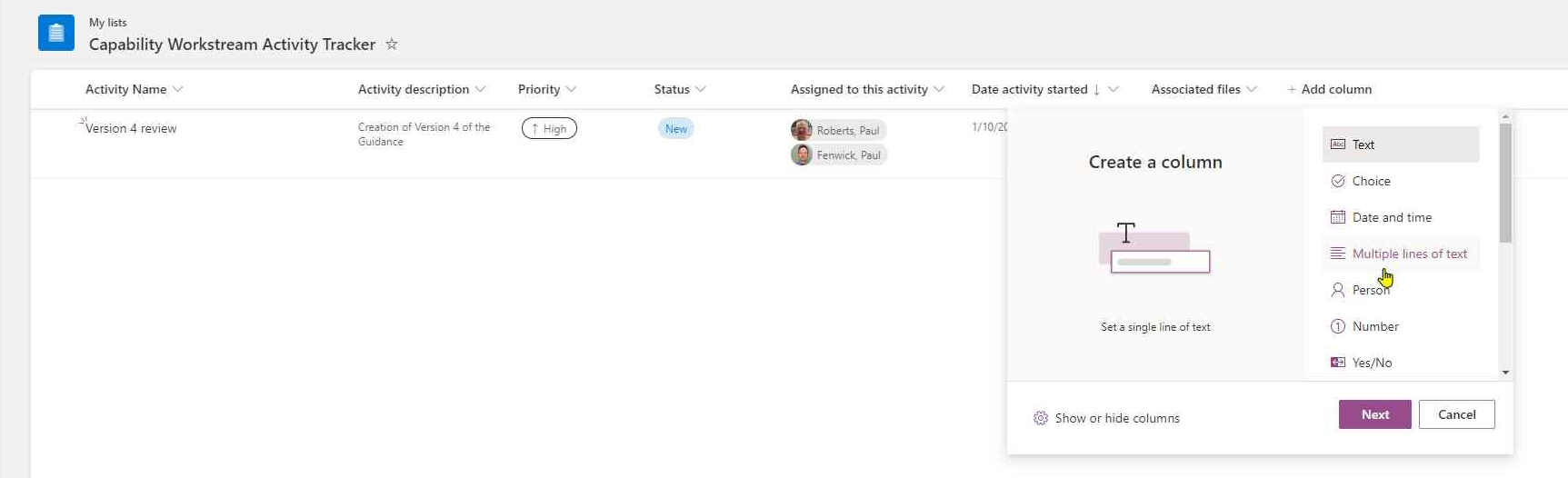Screen dimensions: 1568x478
Task: Click the Multiple lines of text icon
Action: tap(1338, 254)
